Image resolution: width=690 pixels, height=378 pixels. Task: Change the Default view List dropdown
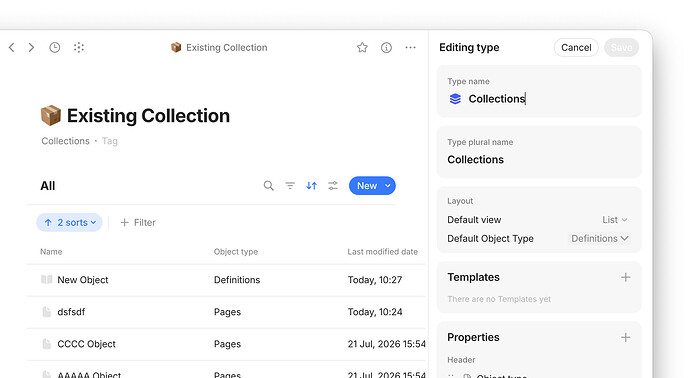[614, 220]
